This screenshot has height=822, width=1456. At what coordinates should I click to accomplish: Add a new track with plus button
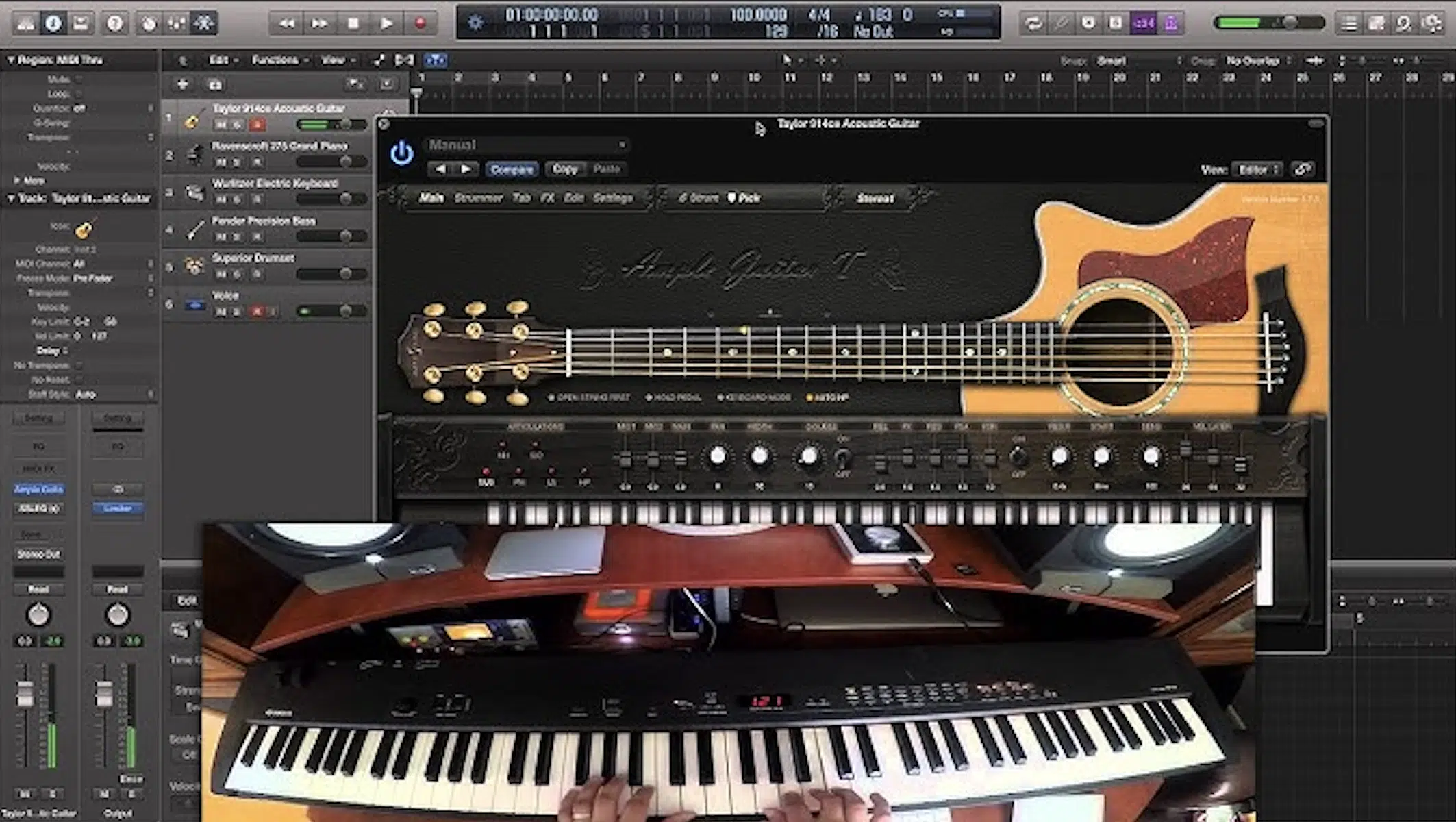182,84
